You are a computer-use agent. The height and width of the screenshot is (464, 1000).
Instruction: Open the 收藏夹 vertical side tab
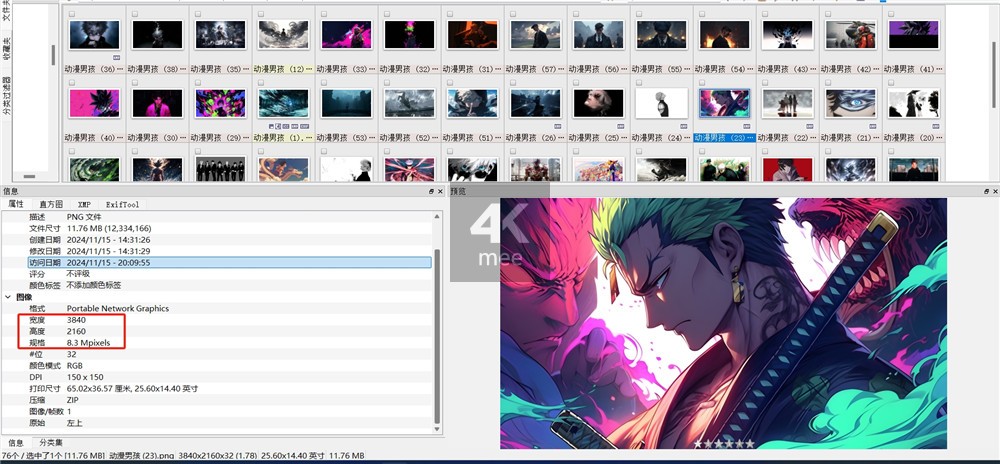6,48
